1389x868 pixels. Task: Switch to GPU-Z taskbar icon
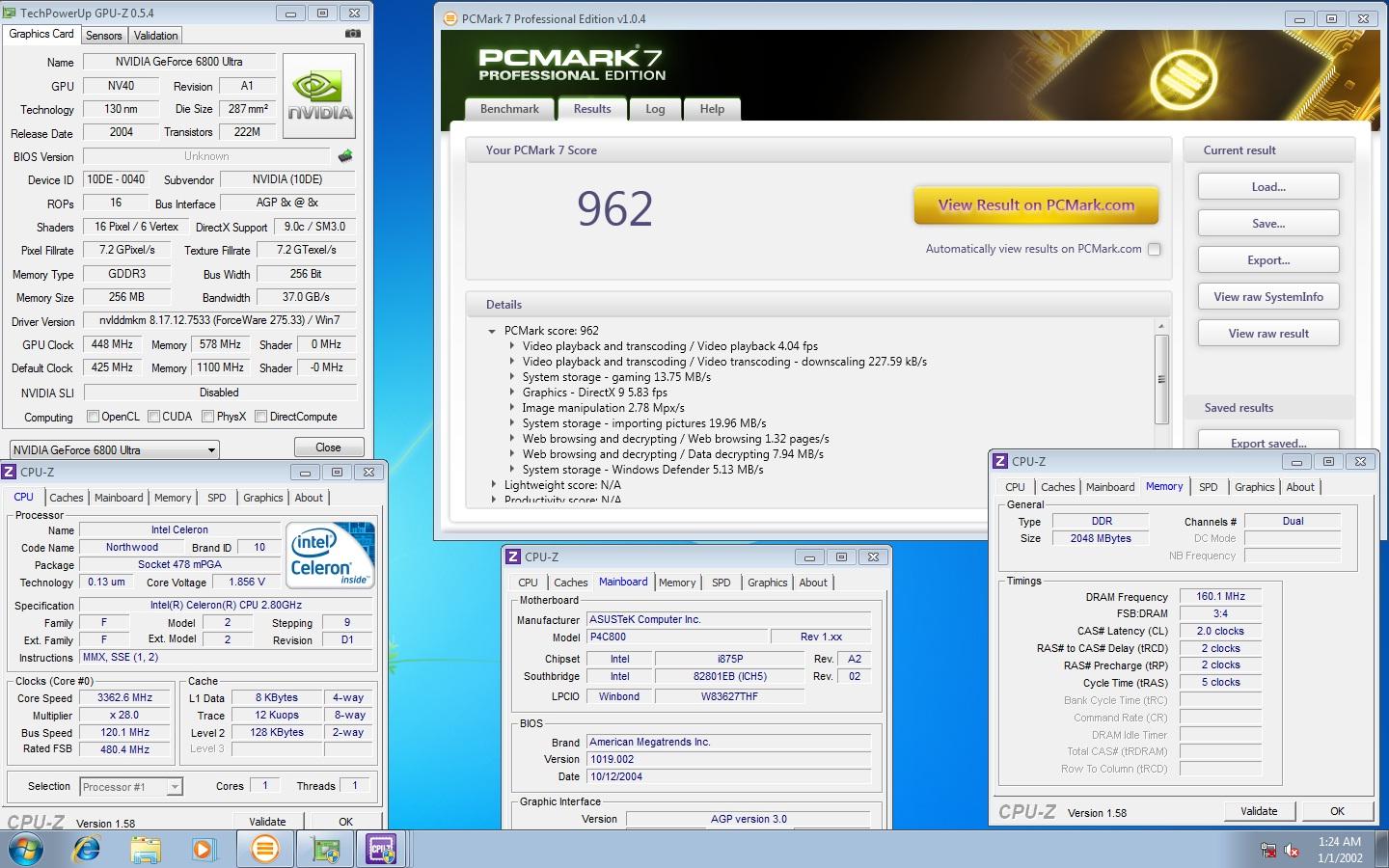(x=325, y=850)
